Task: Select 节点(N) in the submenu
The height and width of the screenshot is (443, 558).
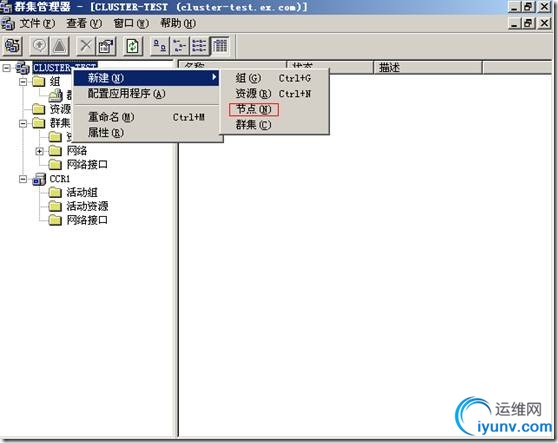Action: (274, 109)
